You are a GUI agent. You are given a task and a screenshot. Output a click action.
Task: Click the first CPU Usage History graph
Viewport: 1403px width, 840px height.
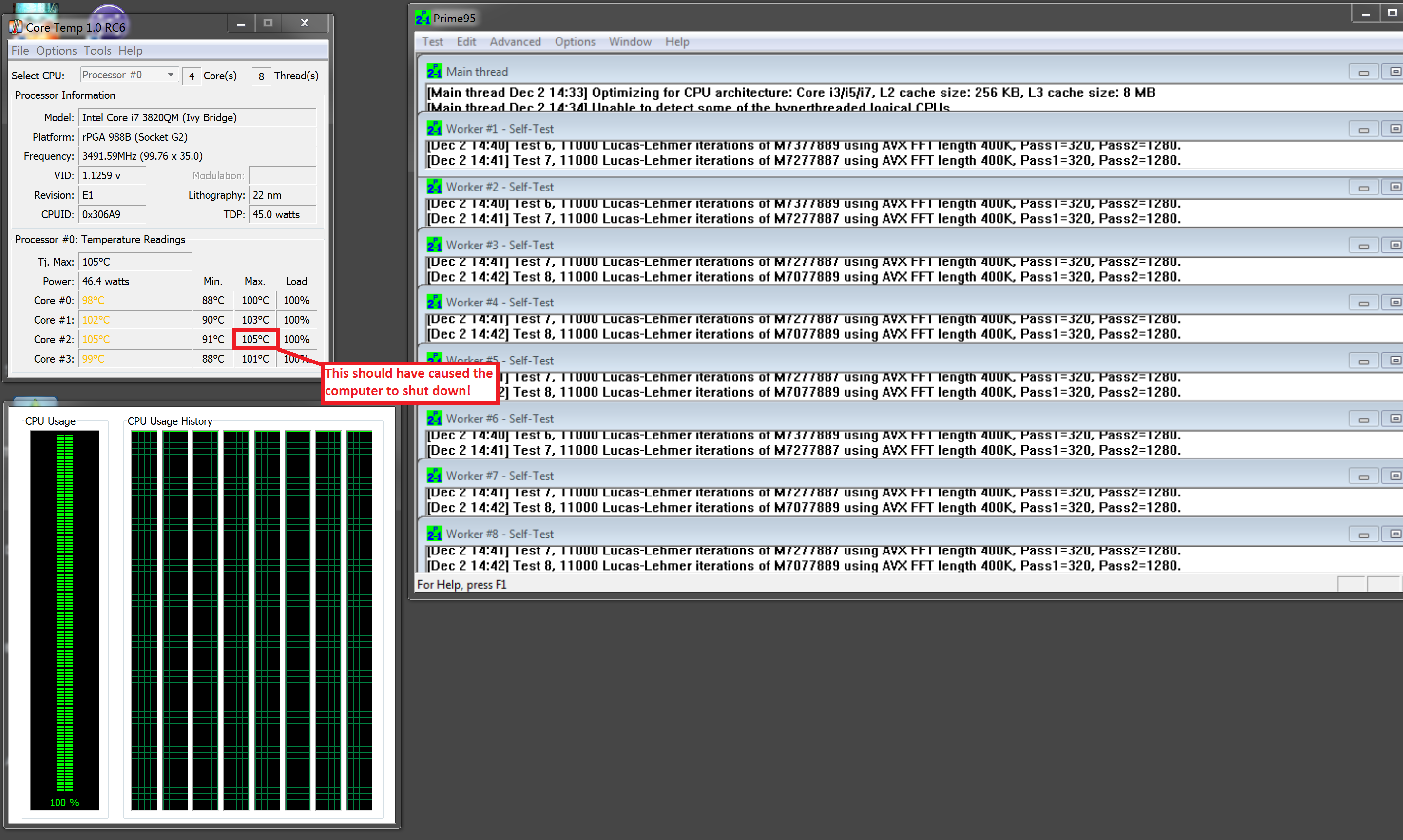click(x=144, y=620)
